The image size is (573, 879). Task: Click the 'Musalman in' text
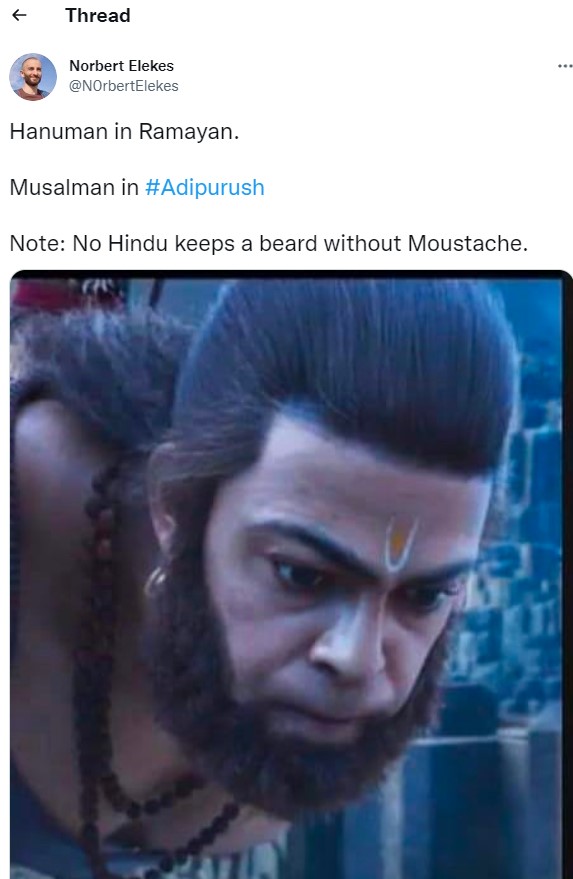point(74,187)
